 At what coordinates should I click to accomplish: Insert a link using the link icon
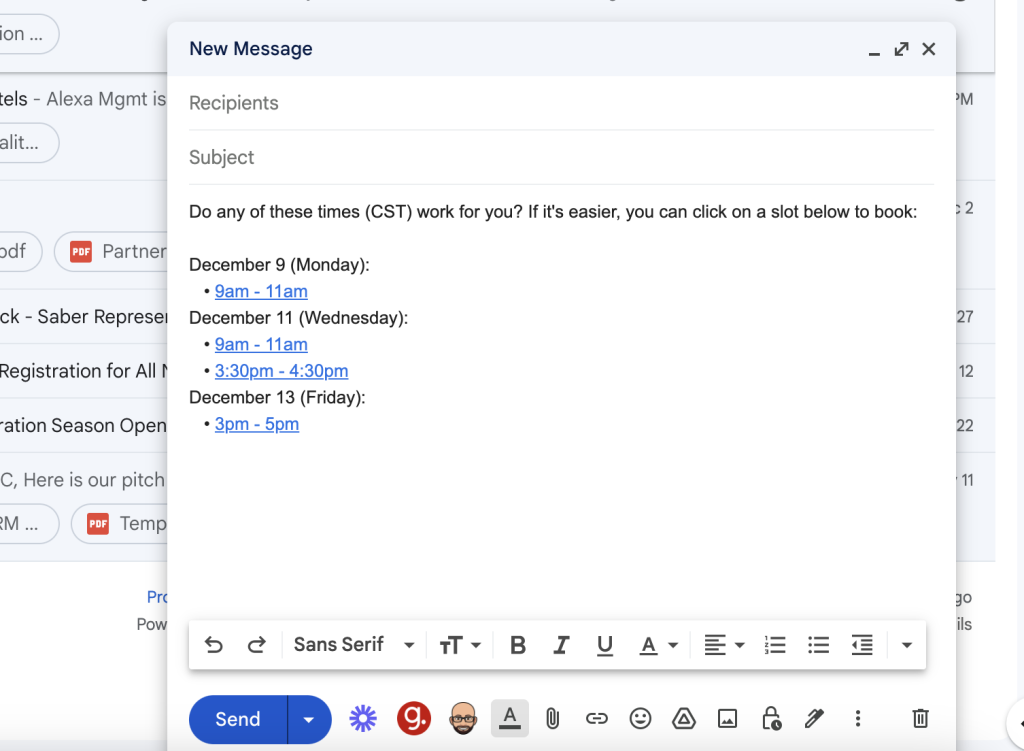pos(596,718)
